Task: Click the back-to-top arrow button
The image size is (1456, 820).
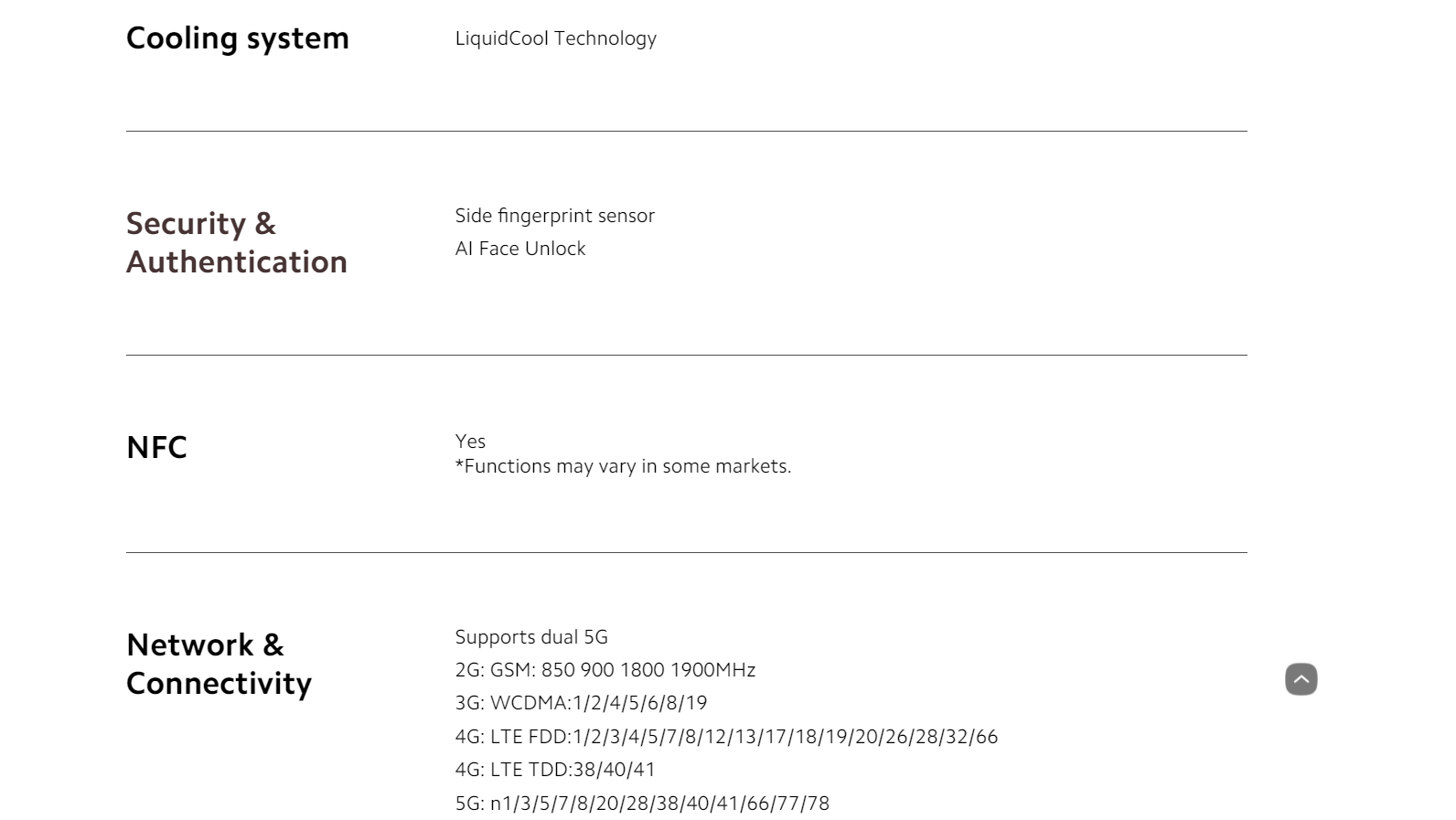Action: 1301,679
